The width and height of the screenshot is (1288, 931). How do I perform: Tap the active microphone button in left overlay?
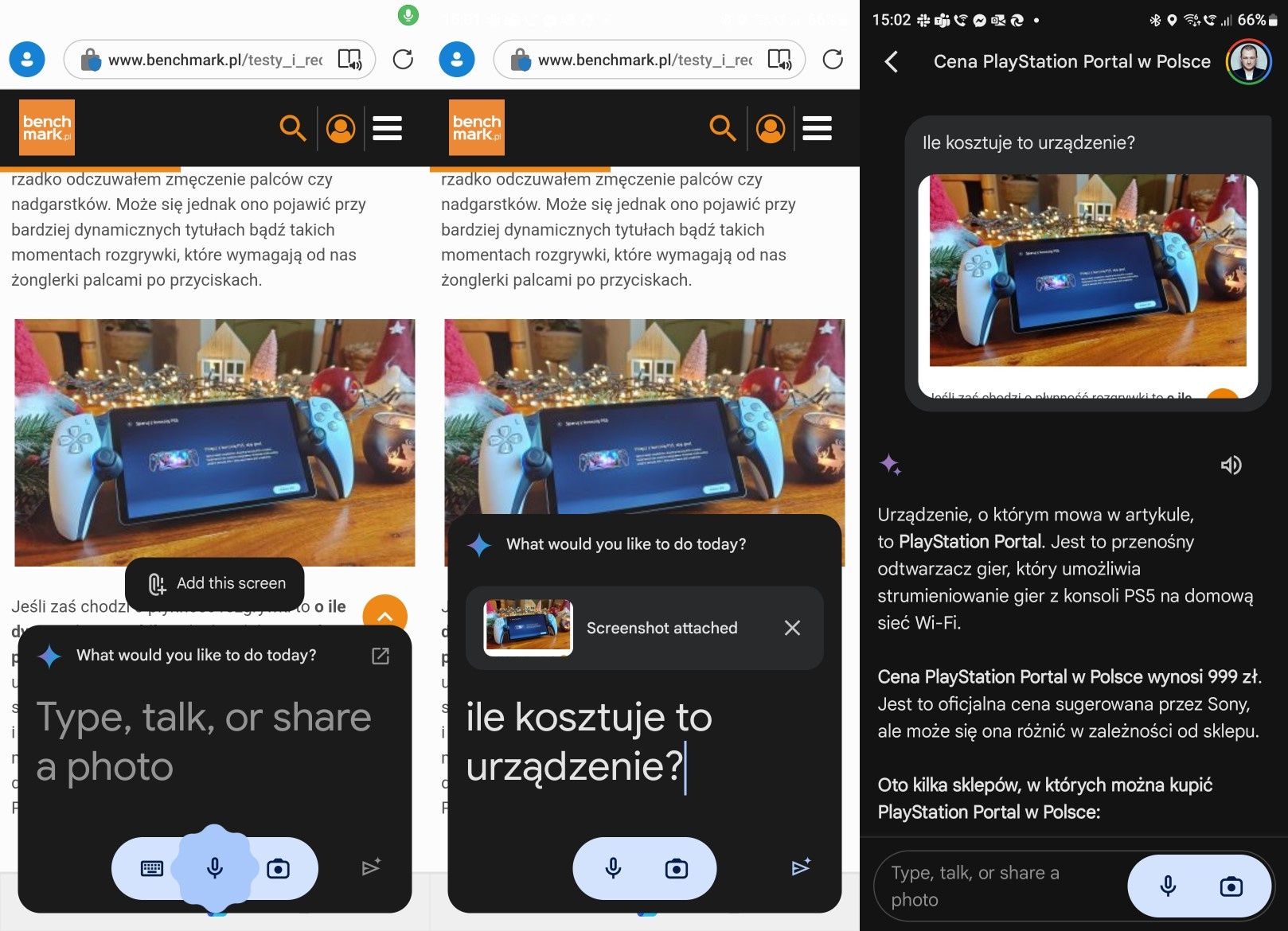(215, 868)
